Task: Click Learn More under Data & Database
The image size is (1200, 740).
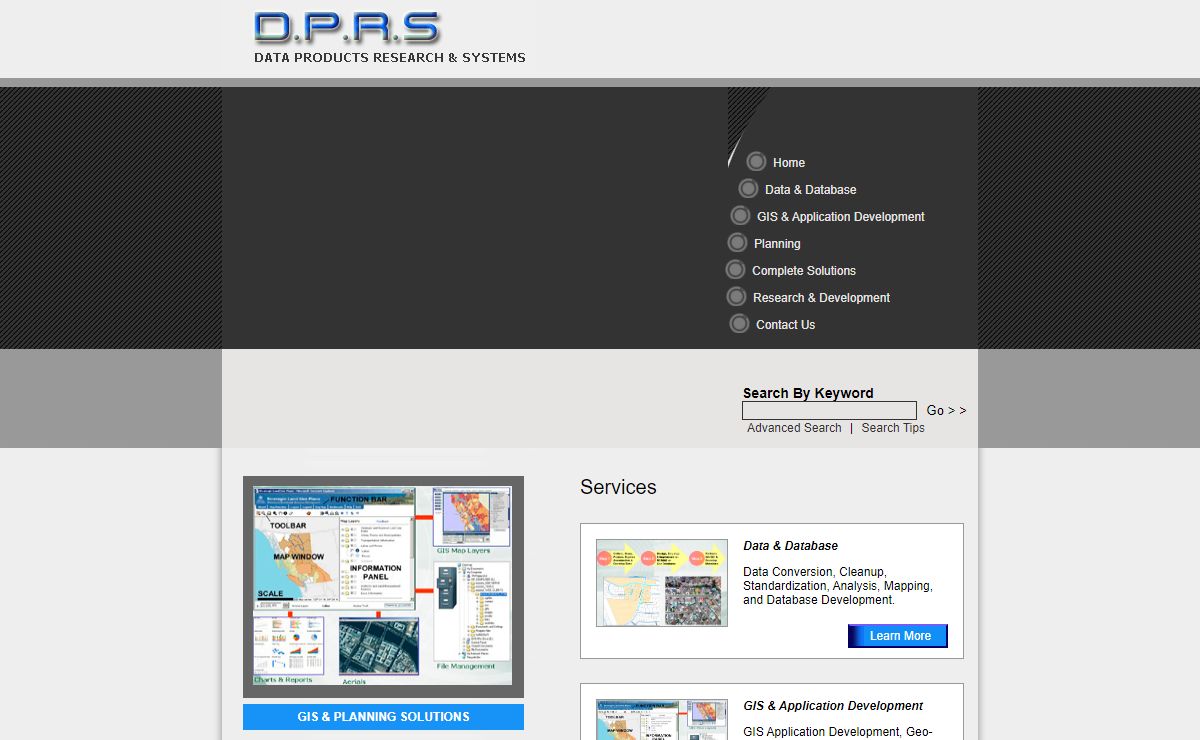Action: [x=898, y=636]
